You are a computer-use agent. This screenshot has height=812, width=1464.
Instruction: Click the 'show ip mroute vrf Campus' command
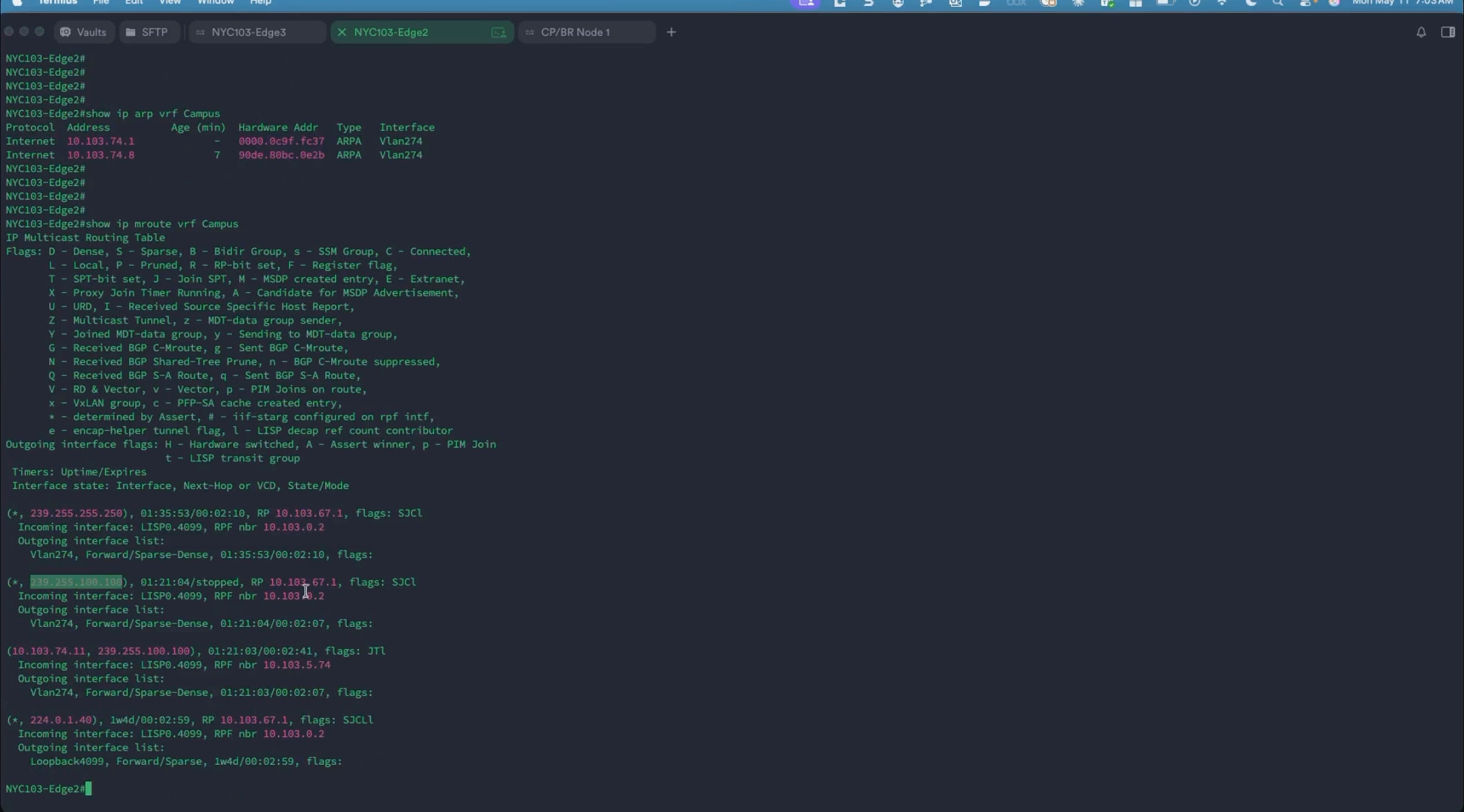[162, 224]
